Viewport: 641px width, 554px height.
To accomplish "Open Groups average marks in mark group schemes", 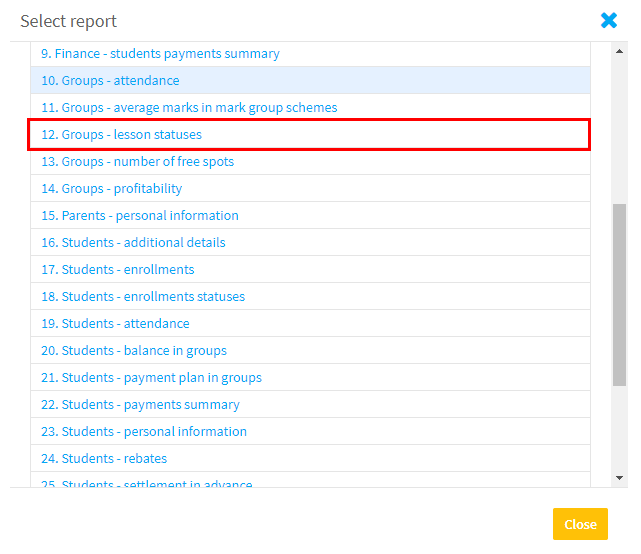I will [x=310, y=108].
